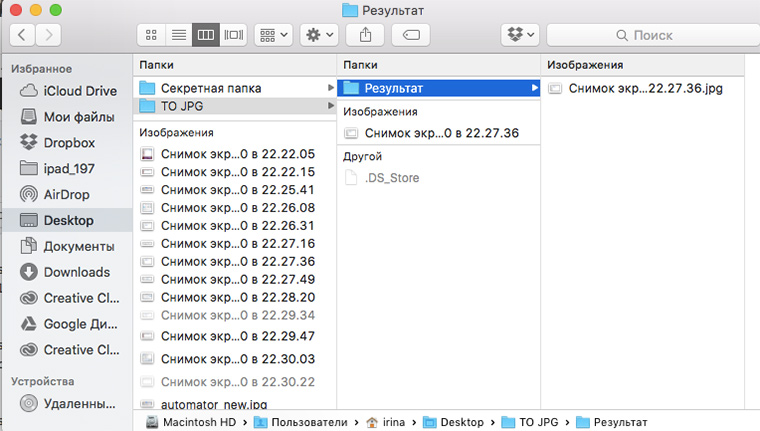760x431 pixels.
Task: Switch to list view mode
Action: click(179, 35)
